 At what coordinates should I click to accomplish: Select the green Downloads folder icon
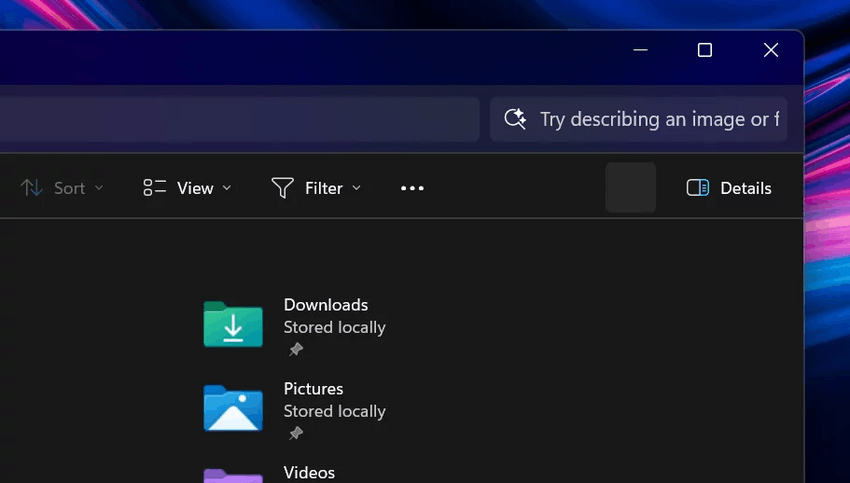coord(233,324)
